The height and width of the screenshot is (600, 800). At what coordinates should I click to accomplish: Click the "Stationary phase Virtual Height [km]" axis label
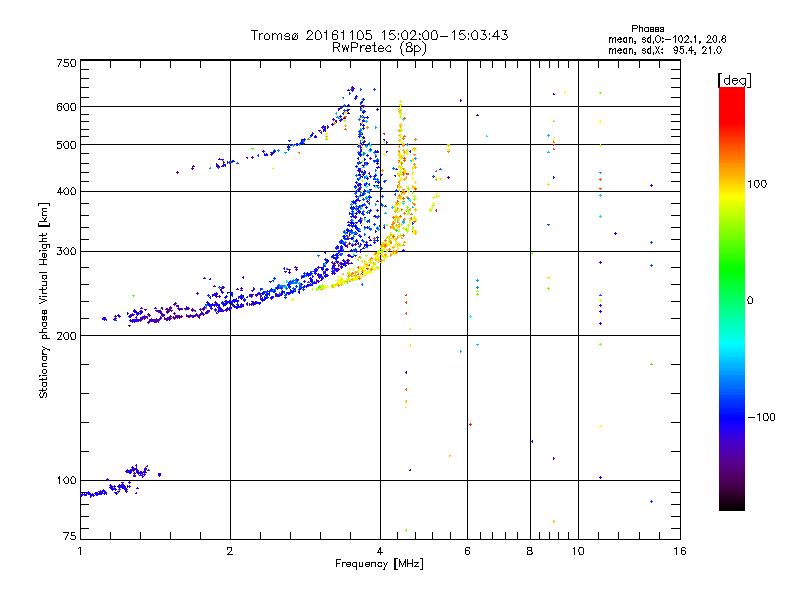[44, 300]
